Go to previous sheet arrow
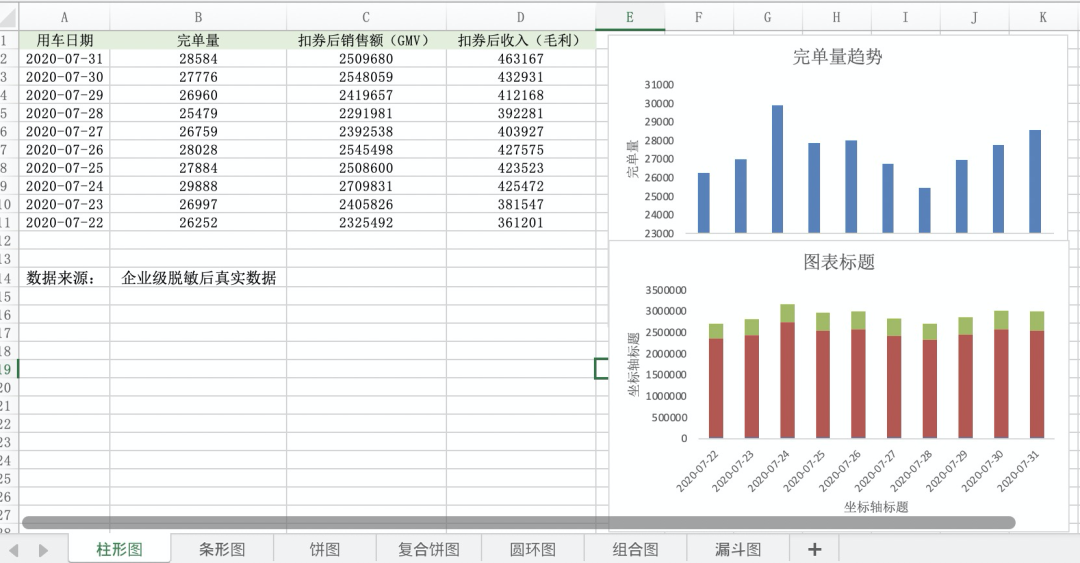The image size is (1080, 563). point(14,550)
